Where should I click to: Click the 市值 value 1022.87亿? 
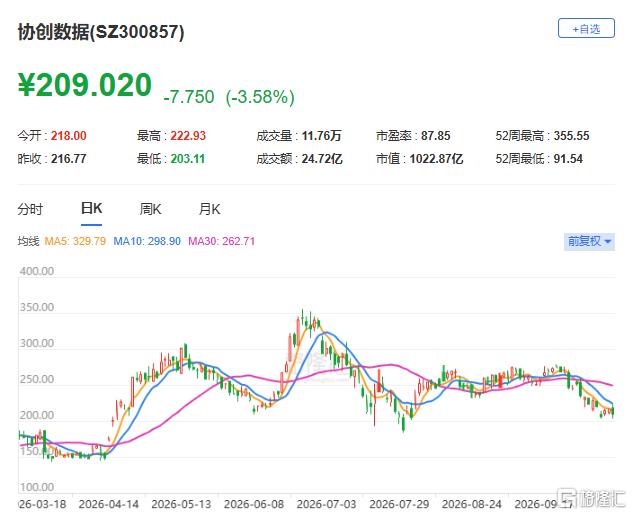(436, 158)
